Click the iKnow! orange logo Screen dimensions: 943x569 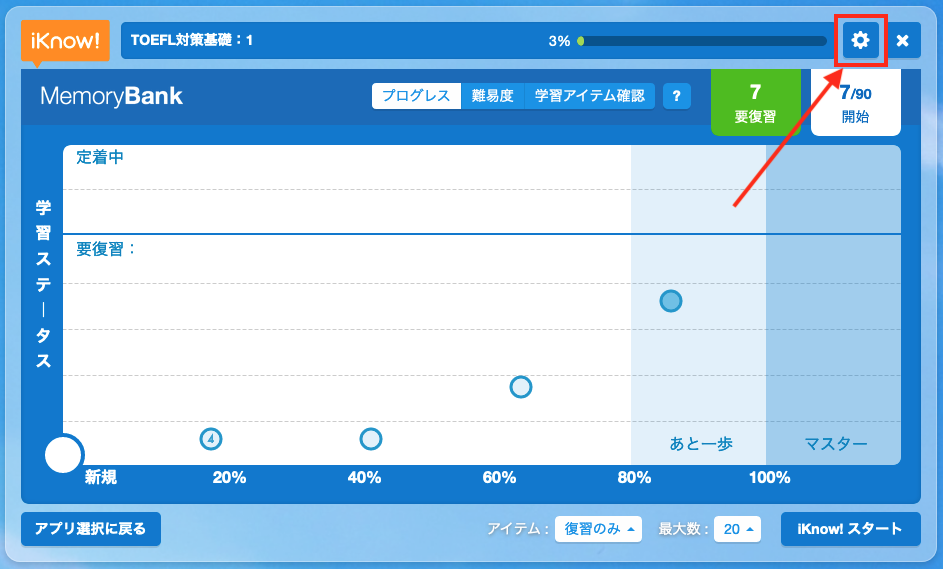coord(65,41)
